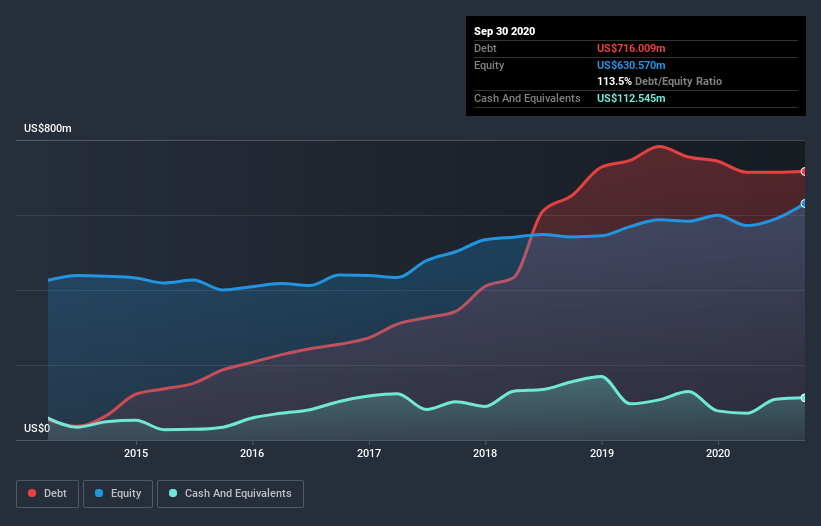Click the Debt label in tooltip
Viewport: 821px width, 526px height.
click(x=485, y=48)
